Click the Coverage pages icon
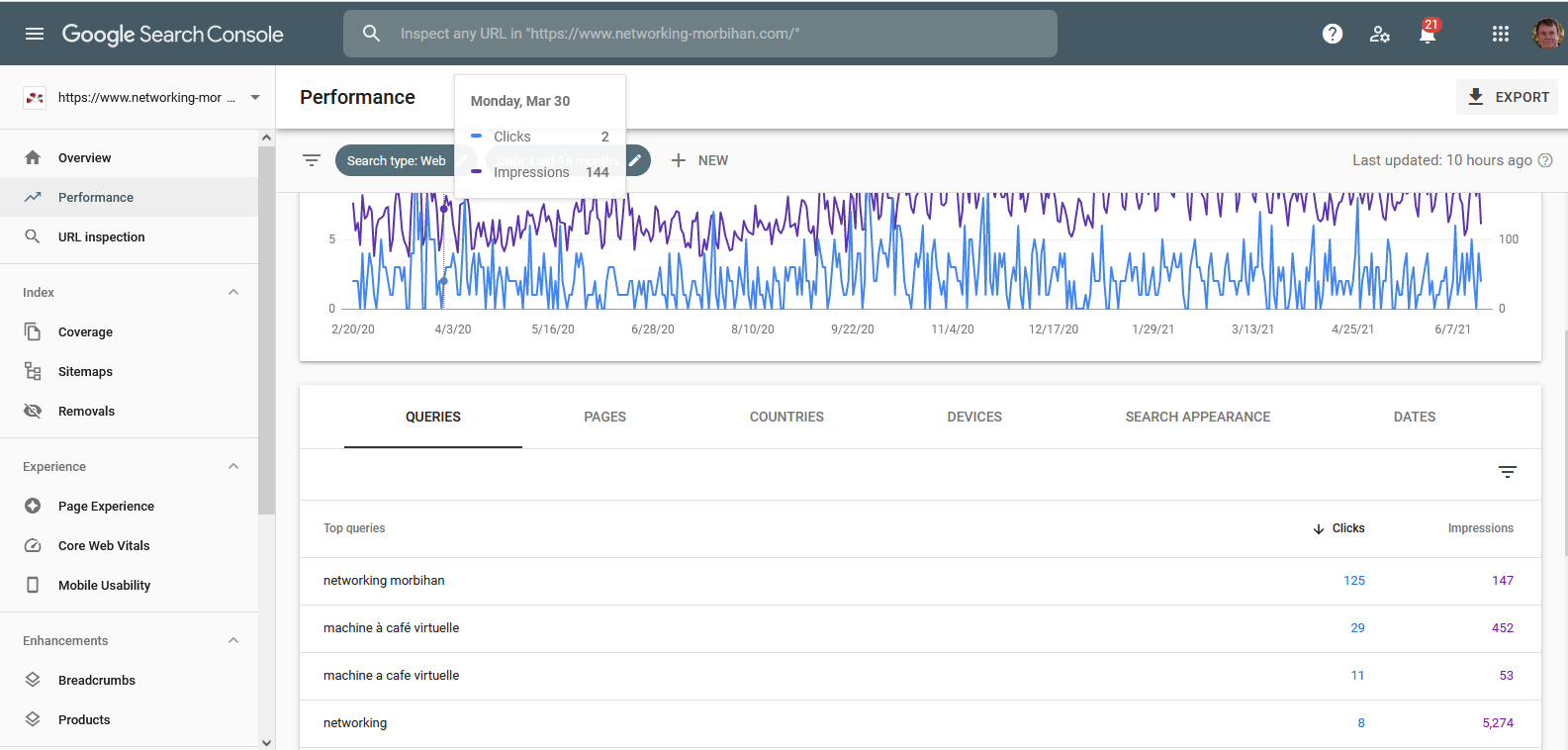Image resolution: width=1568 pixels, height=750 pixels. tap(33, 331)
